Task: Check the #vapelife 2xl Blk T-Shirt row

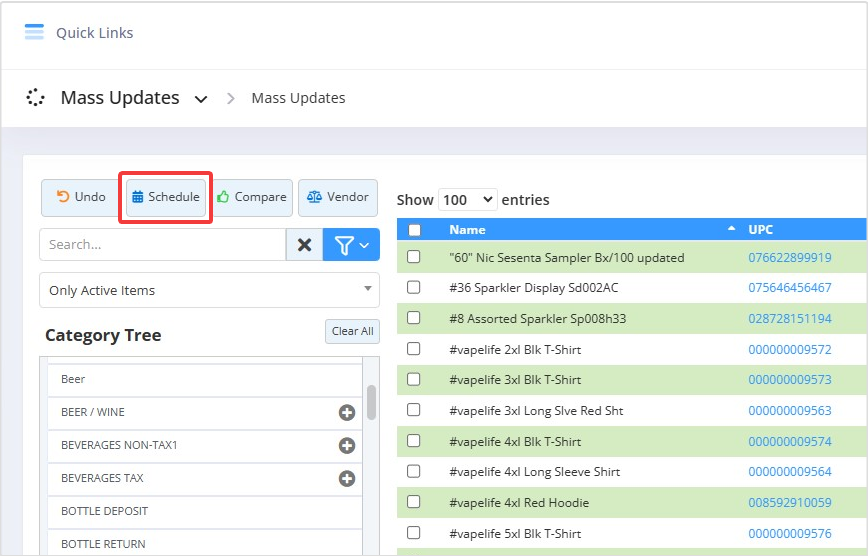Action: click(x=414, y=349)
